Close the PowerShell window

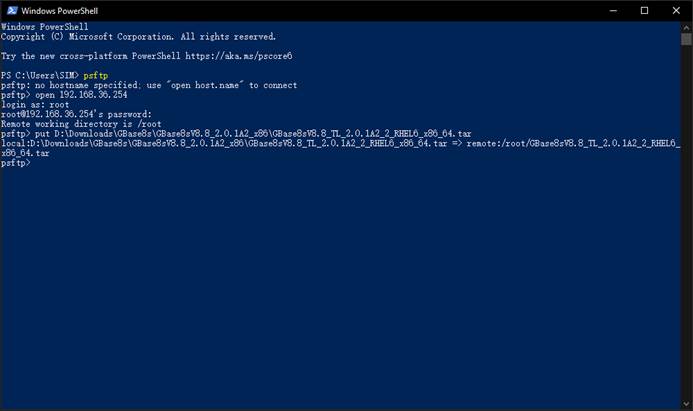tap(676, 11)
